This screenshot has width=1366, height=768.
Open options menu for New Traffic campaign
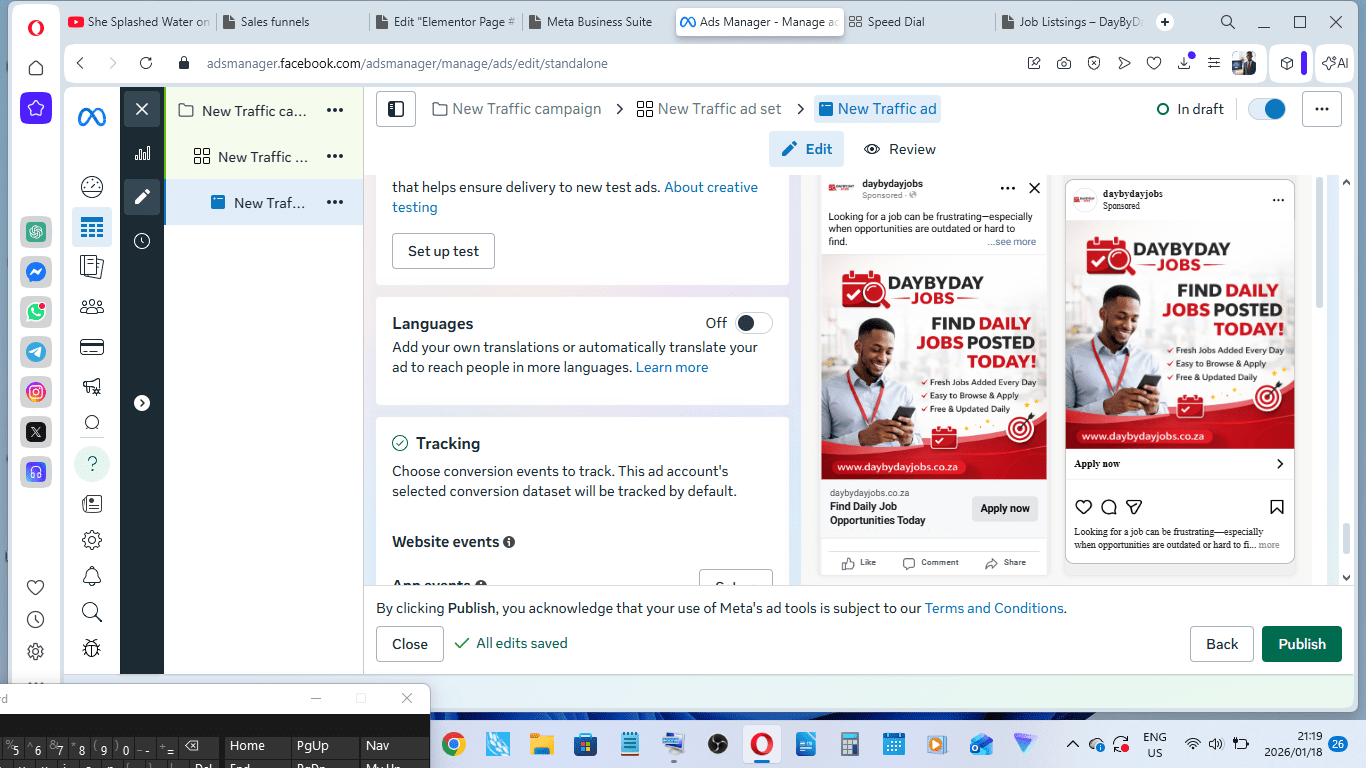tap(335, 111)
